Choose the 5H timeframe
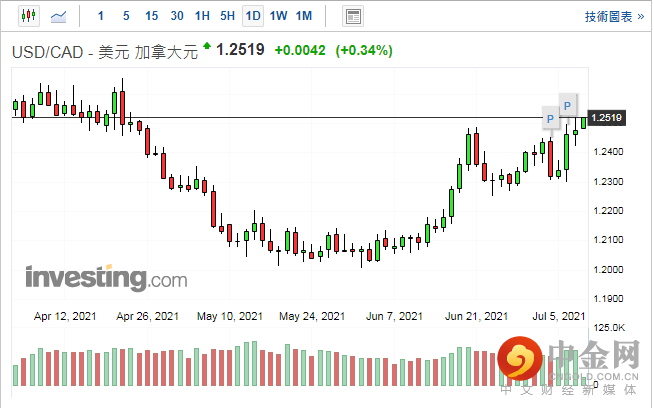The height and width of the screenshot is (408, 654). (227, 16)
